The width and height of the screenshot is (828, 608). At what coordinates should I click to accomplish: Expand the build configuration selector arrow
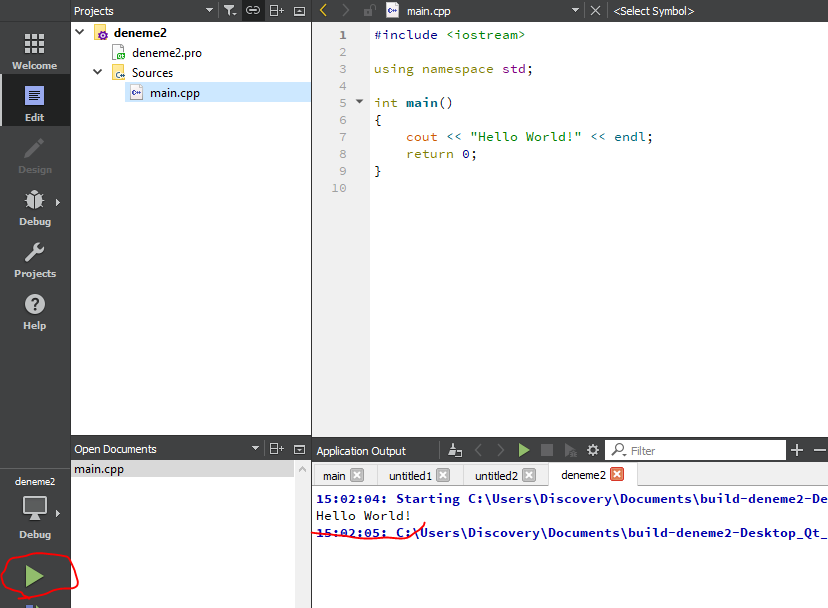coord(58,513)
